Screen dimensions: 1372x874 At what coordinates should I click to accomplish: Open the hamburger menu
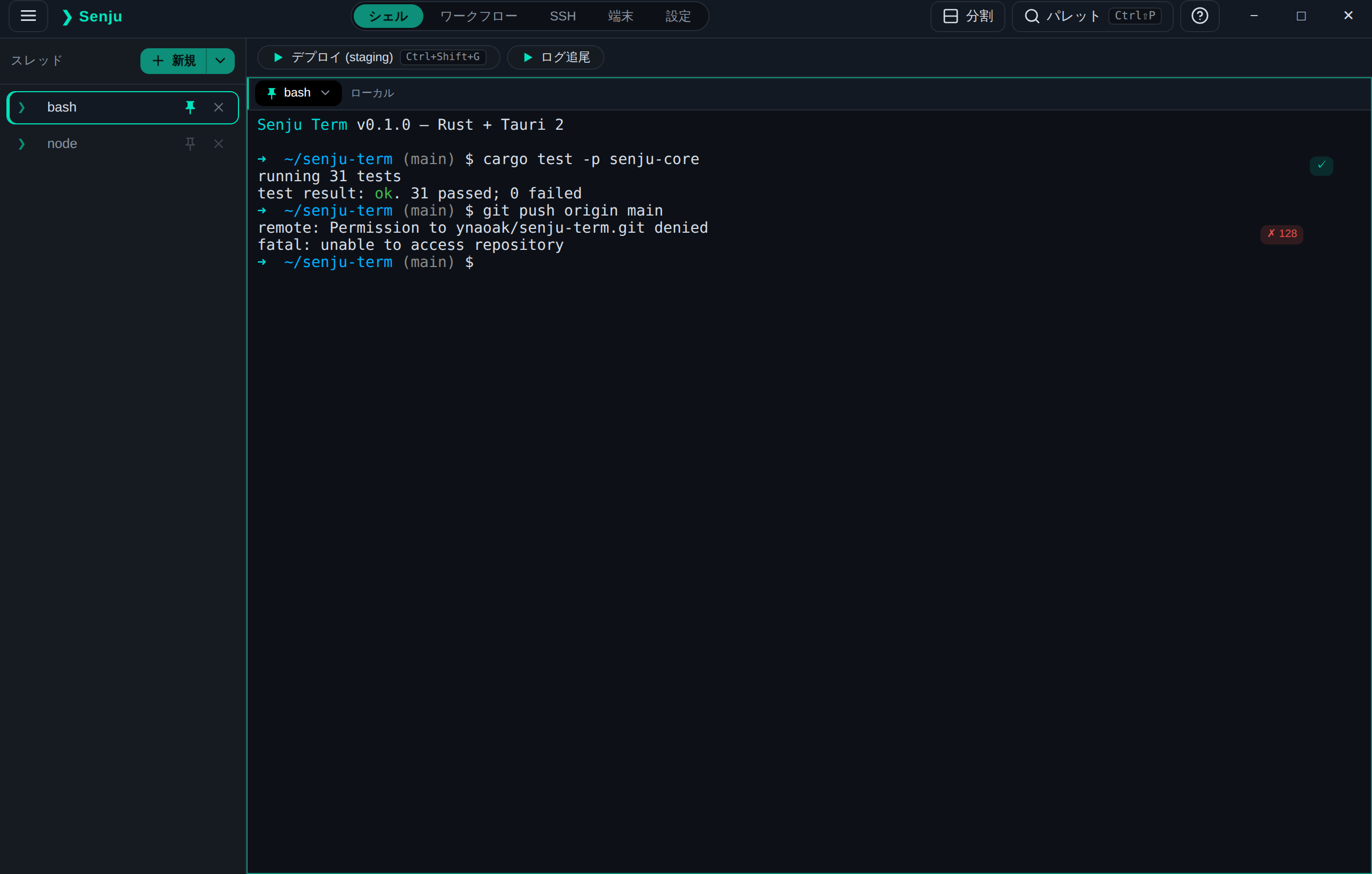28,16
